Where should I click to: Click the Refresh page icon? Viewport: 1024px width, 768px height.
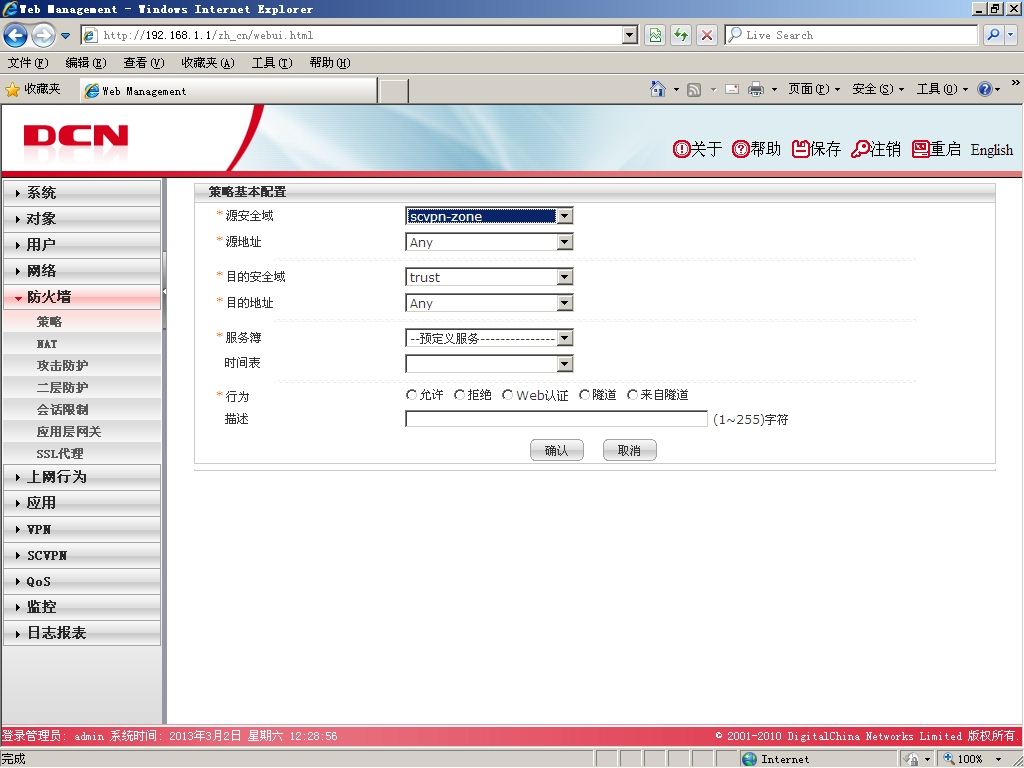click(680, 35)
